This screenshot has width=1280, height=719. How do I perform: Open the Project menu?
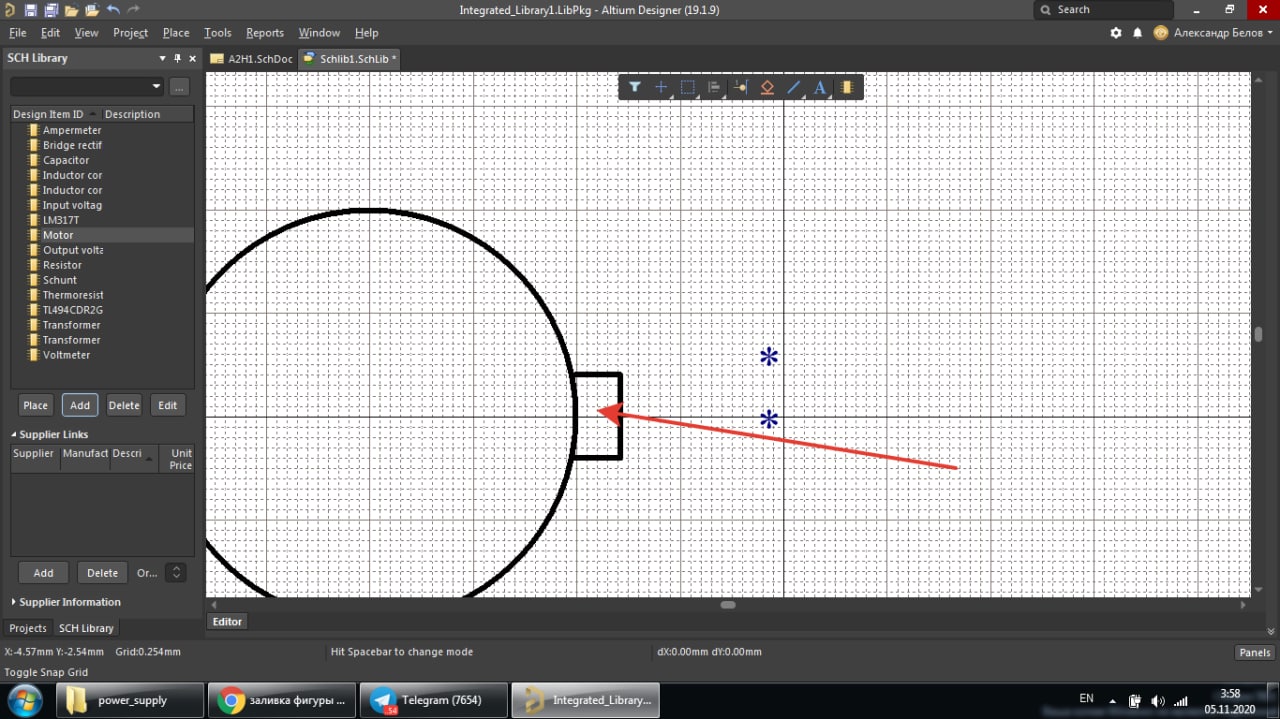(x=130, y=33)
